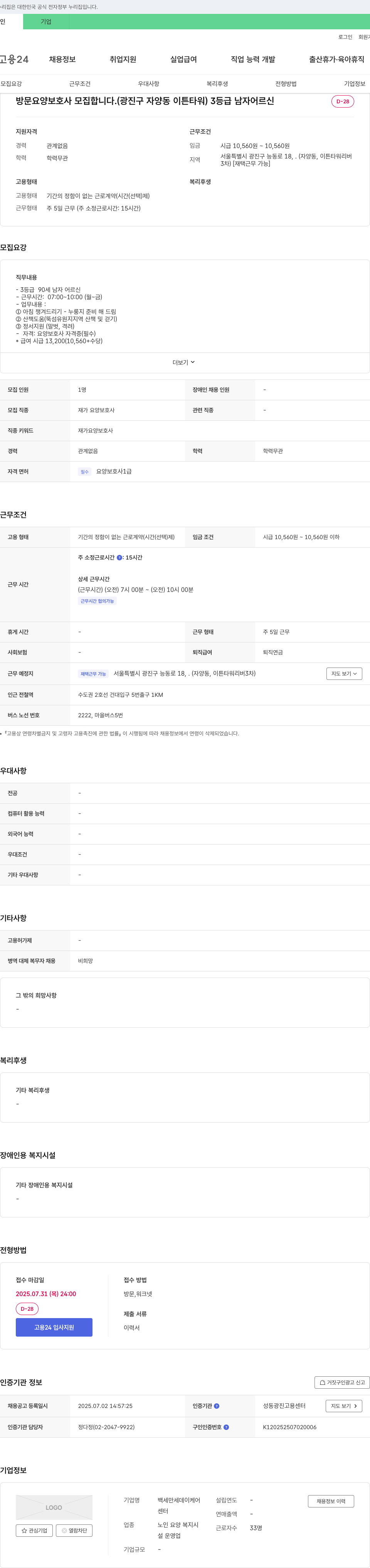Expand job description with 더보기

[x=184, y=362]
